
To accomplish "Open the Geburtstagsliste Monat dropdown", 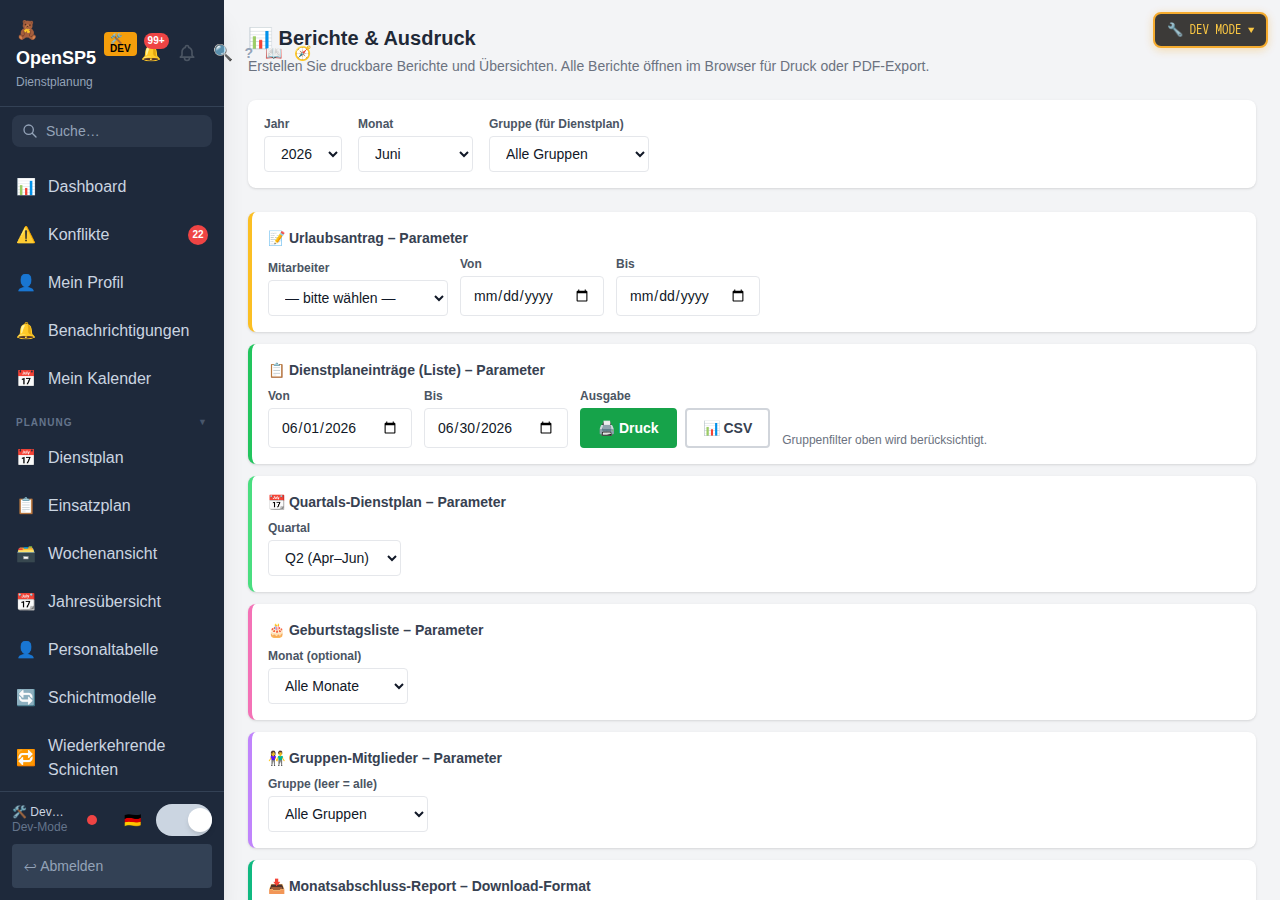I will 338,686.
